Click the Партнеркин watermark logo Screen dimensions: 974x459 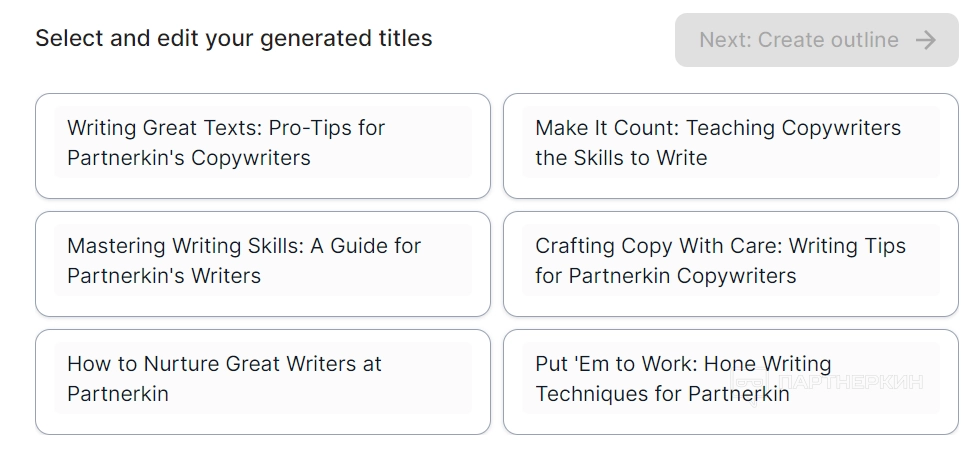tap(830, 382)
